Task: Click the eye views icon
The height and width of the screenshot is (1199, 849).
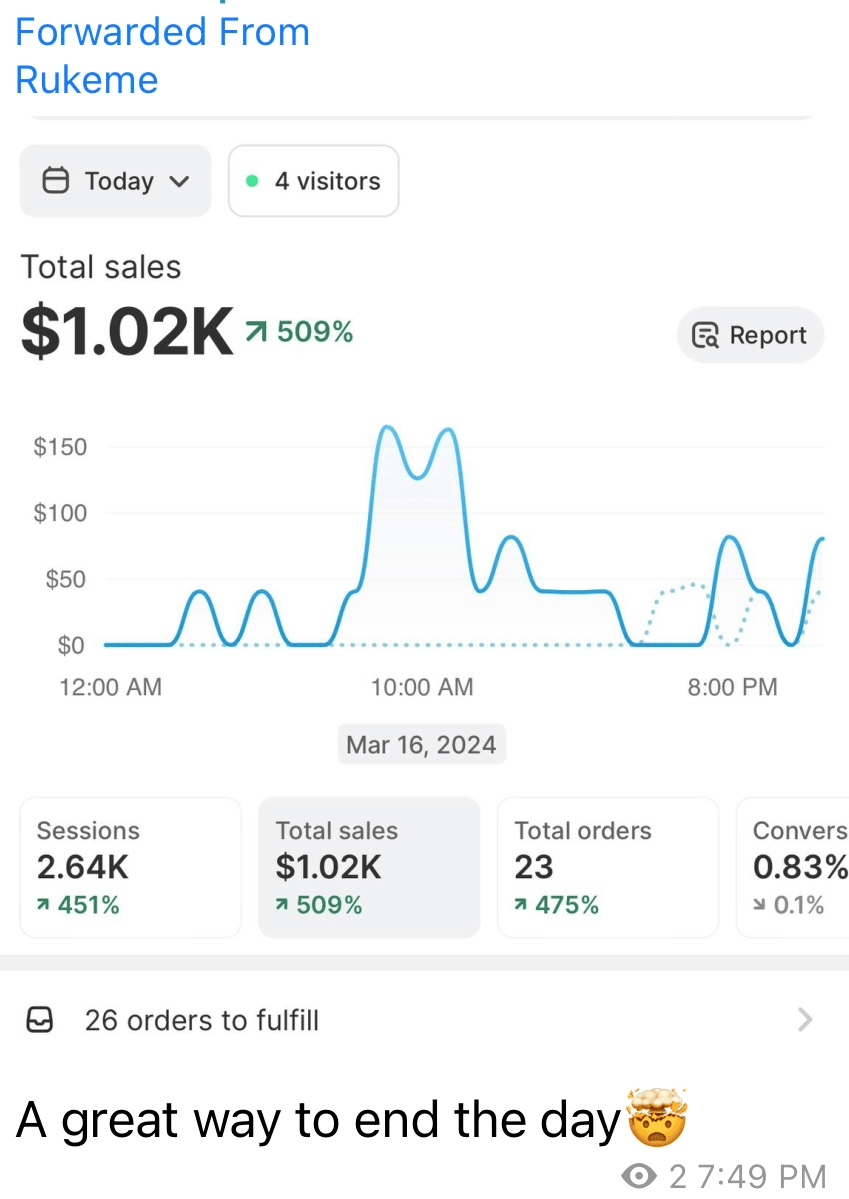Action: pyautogui.click(x=639, y=1175)
